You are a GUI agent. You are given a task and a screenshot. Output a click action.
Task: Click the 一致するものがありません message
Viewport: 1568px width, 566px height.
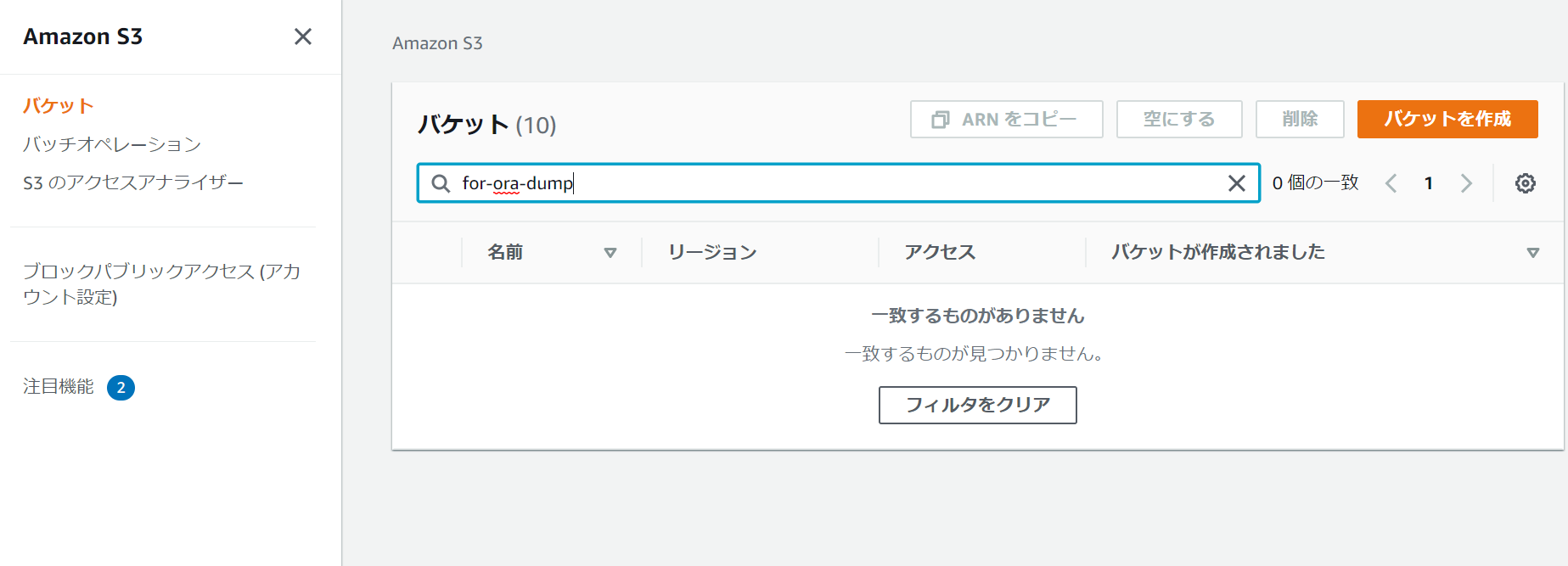click(978, 316)
